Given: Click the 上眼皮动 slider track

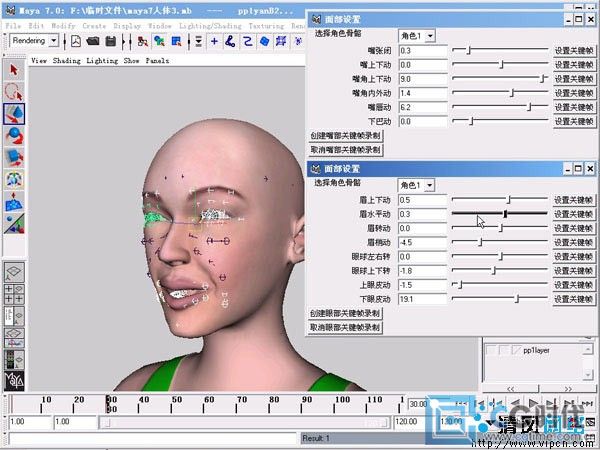Looking at the screenshot, I should click(x=500, y=284).
